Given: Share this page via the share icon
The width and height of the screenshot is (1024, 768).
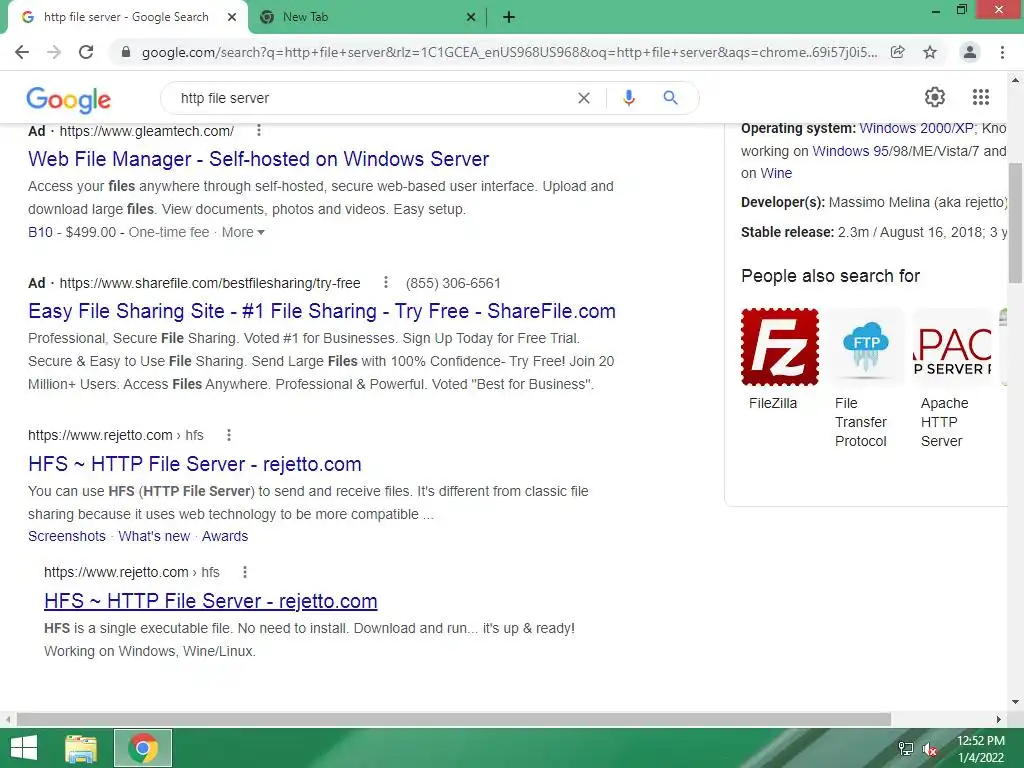Looking at the screenshot, I should click(x=898, y=52).
